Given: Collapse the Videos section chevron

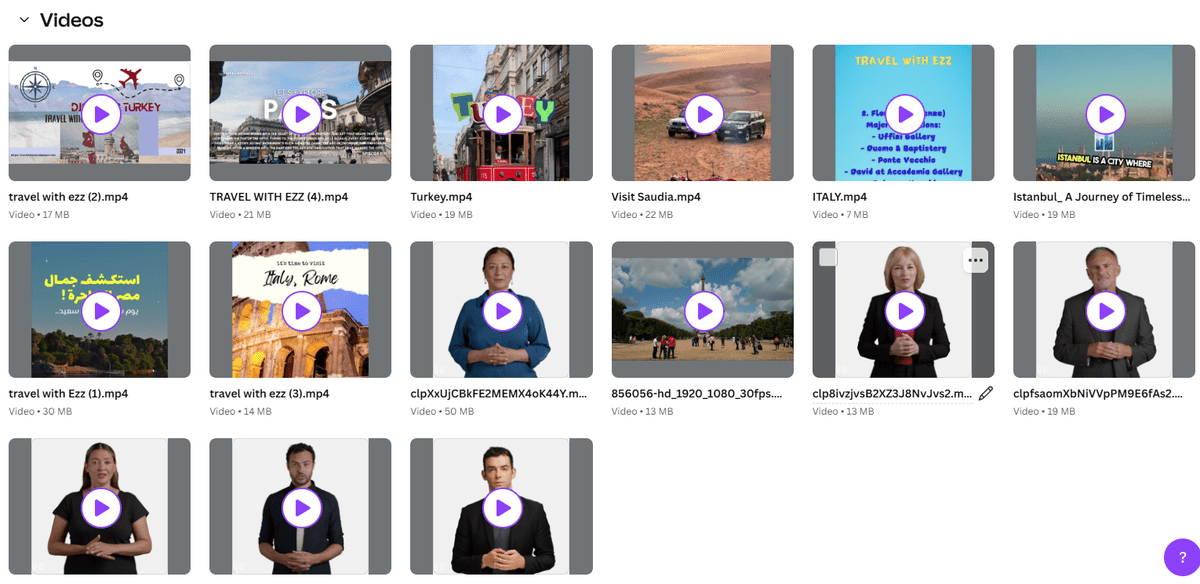Looking at the screenshot, I should [23, 20].
